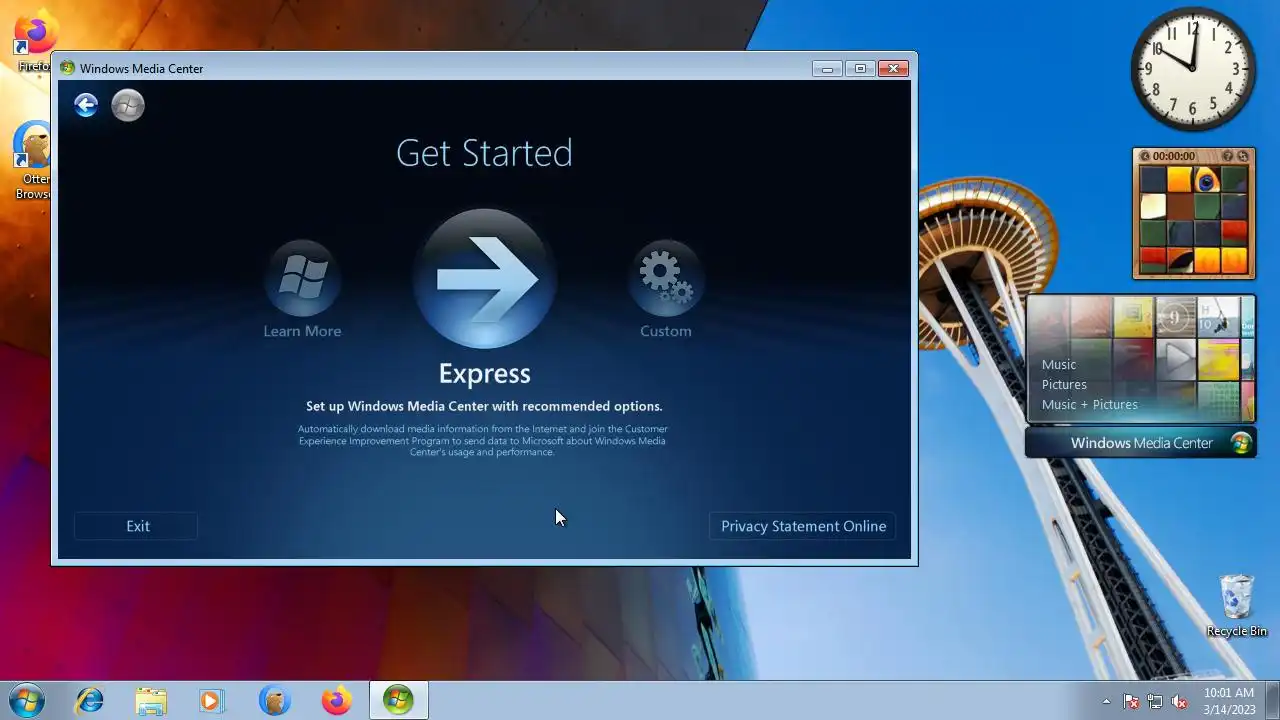Click the Windows Media Center title bar icon
The image size is (1280, 720).
pyautogui.click(x=67, y=68)
